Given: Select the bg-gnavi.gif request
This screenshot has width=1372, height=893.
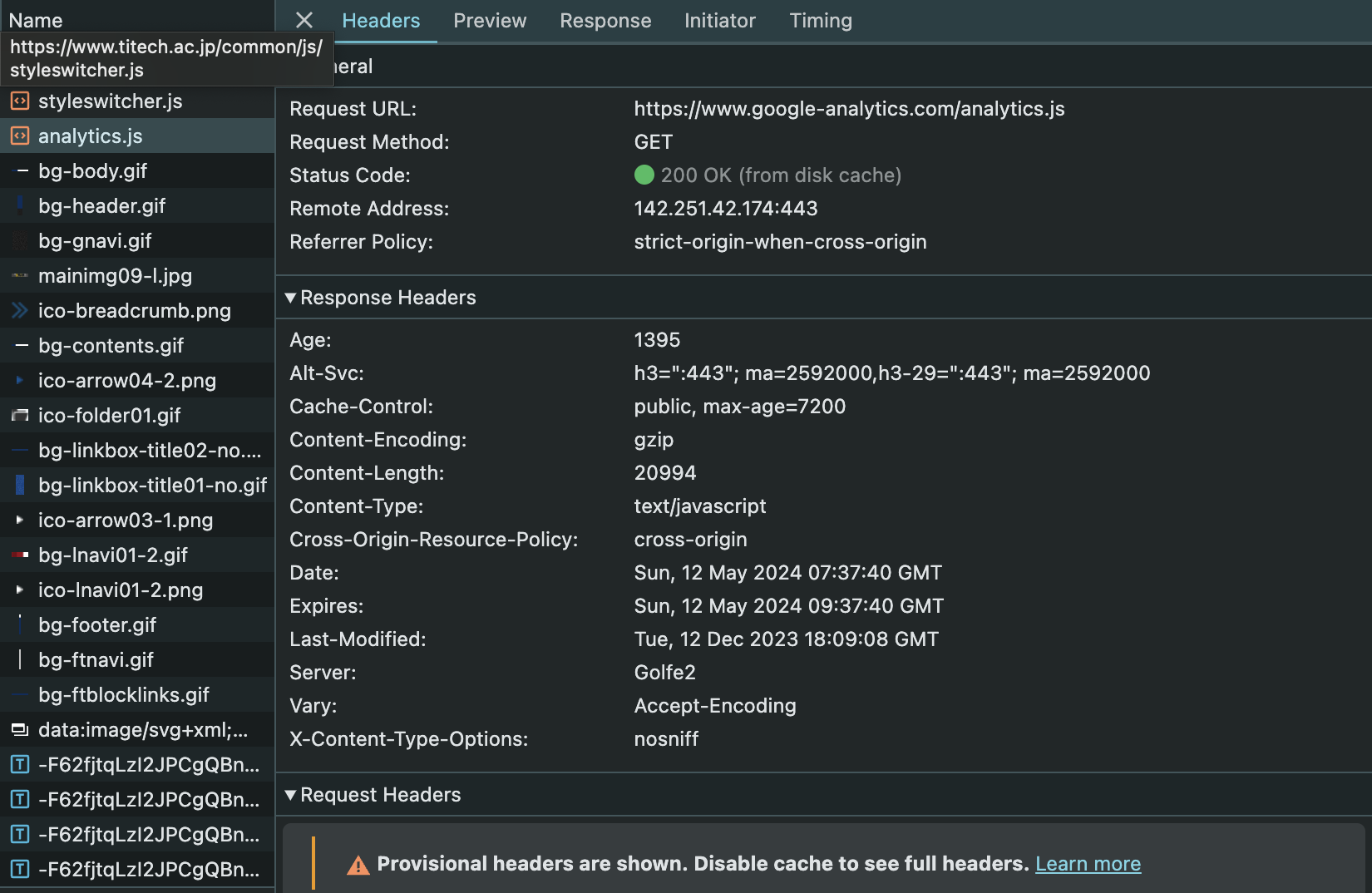Looking at the screenshot, I should tap(137, 241).
